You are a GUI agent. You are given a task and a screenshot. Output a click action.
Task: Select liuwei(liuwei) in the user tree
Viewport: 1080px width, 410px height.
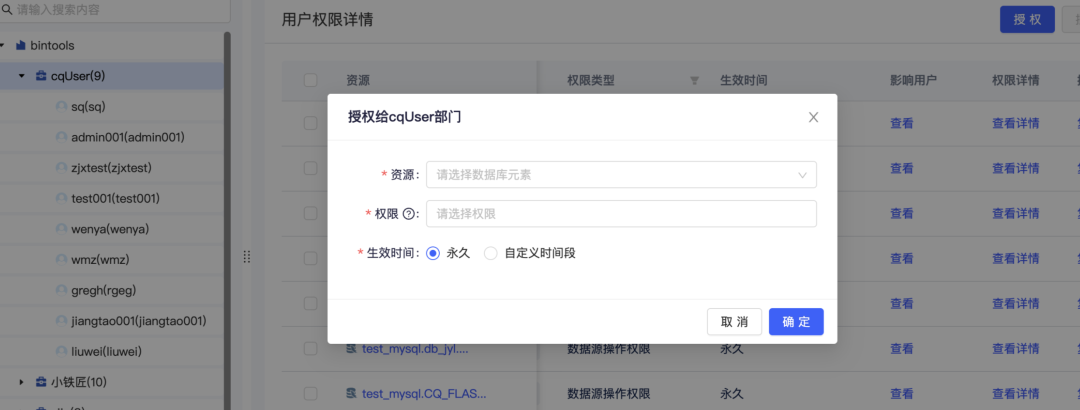point(106,351)
